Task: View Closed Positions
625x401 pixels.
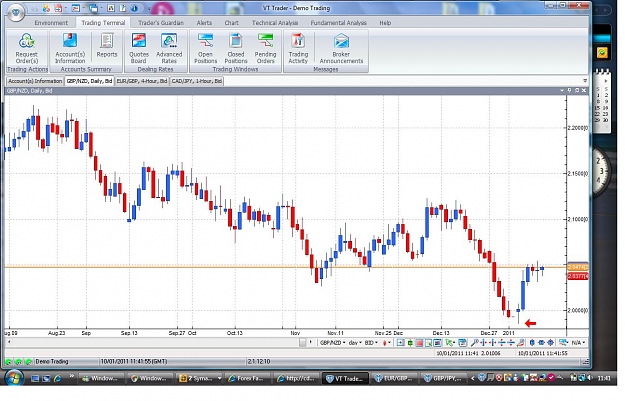Action: [236, 49]
